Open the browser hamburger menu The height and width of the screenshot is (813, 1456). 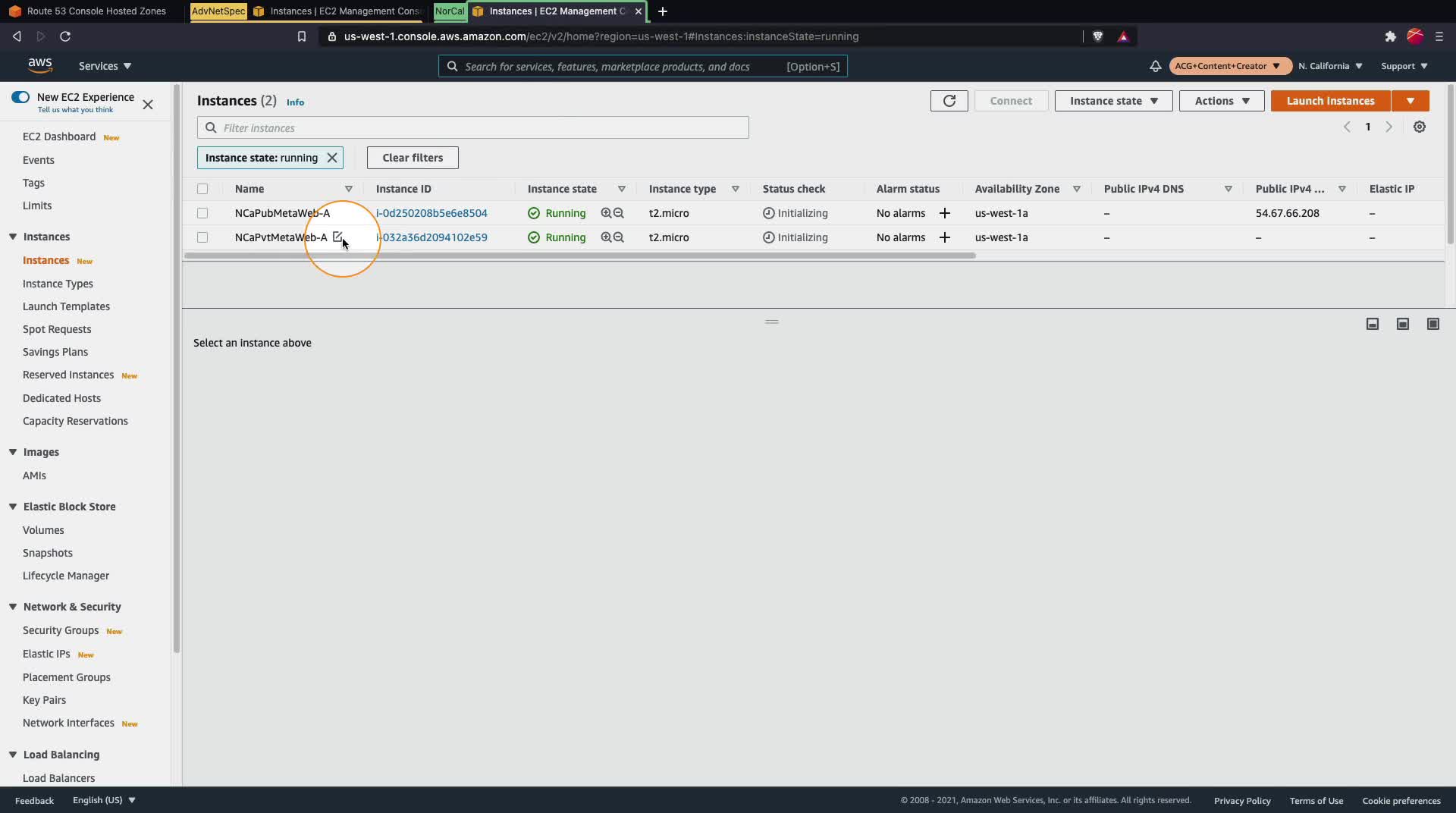(x=1439, y=36)
